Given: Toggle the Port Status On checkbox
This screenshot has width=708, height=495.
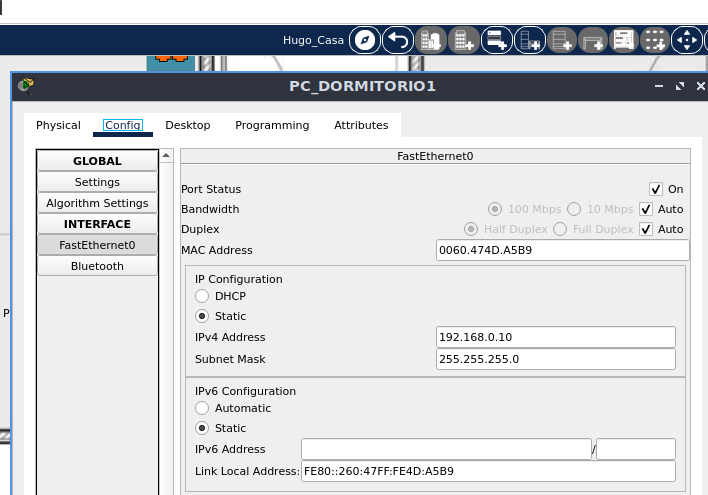Looking at the screenshot, I should point(656,189).
